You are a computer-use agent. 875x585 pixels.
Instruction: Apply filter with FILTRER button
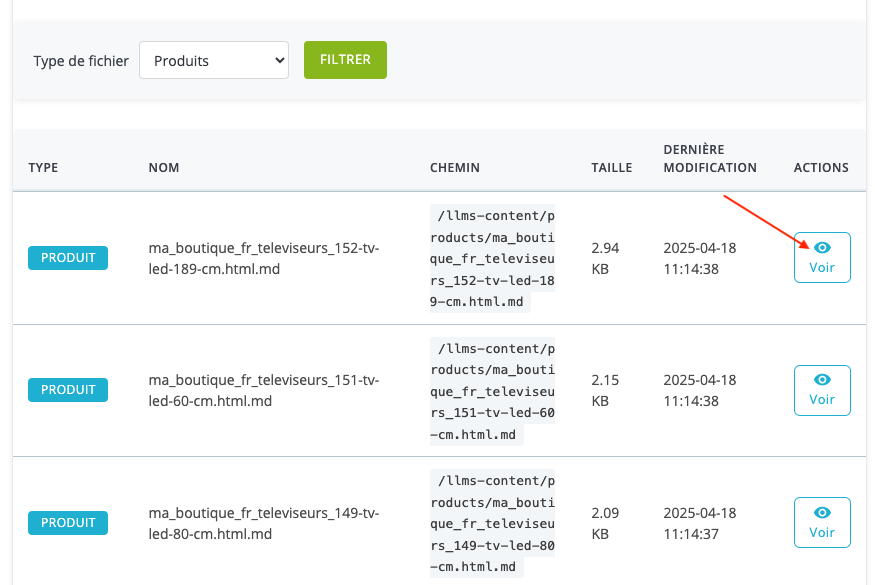pos(345,60)
